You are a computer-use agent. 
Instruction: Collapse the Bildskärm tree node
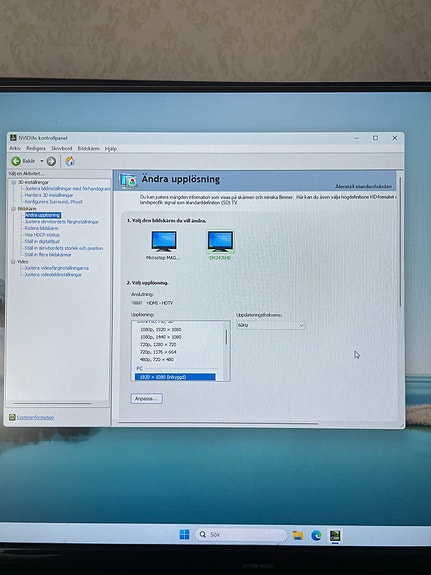click(x=14, y=209)
